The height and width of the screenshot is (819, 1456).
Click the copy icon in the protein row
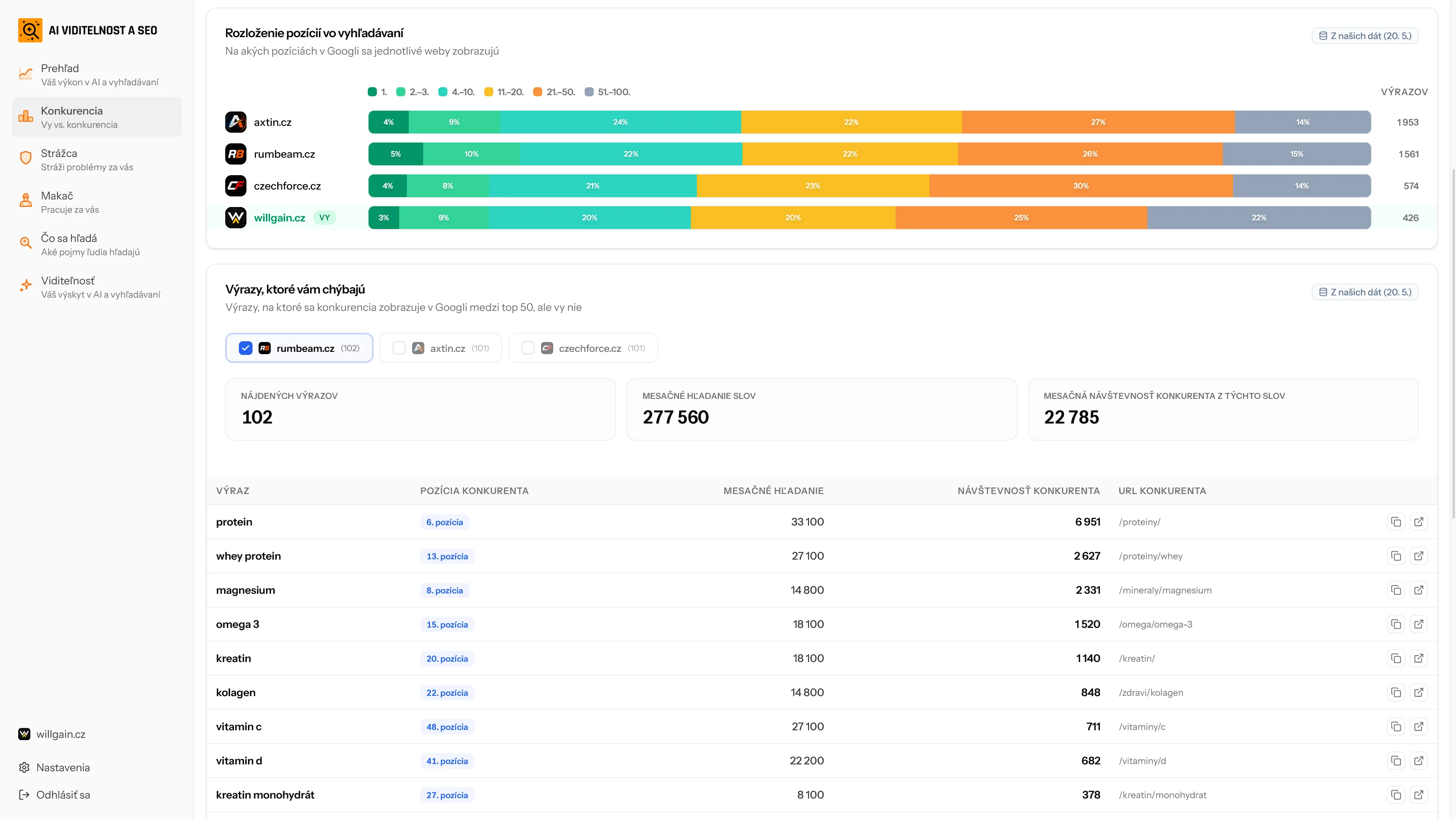tap(1395, 522)
